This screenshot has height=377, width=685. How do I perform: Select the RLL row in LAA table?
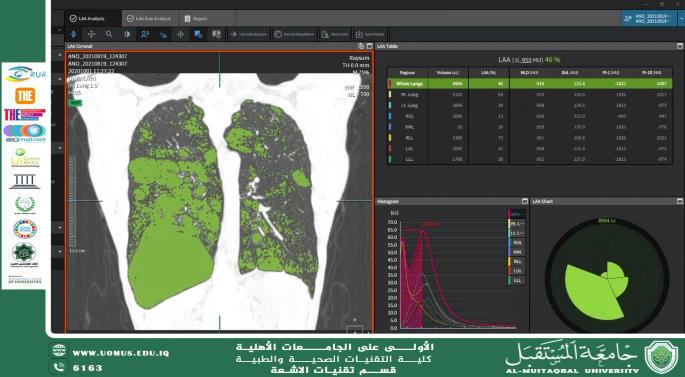(x=529, y=138)
